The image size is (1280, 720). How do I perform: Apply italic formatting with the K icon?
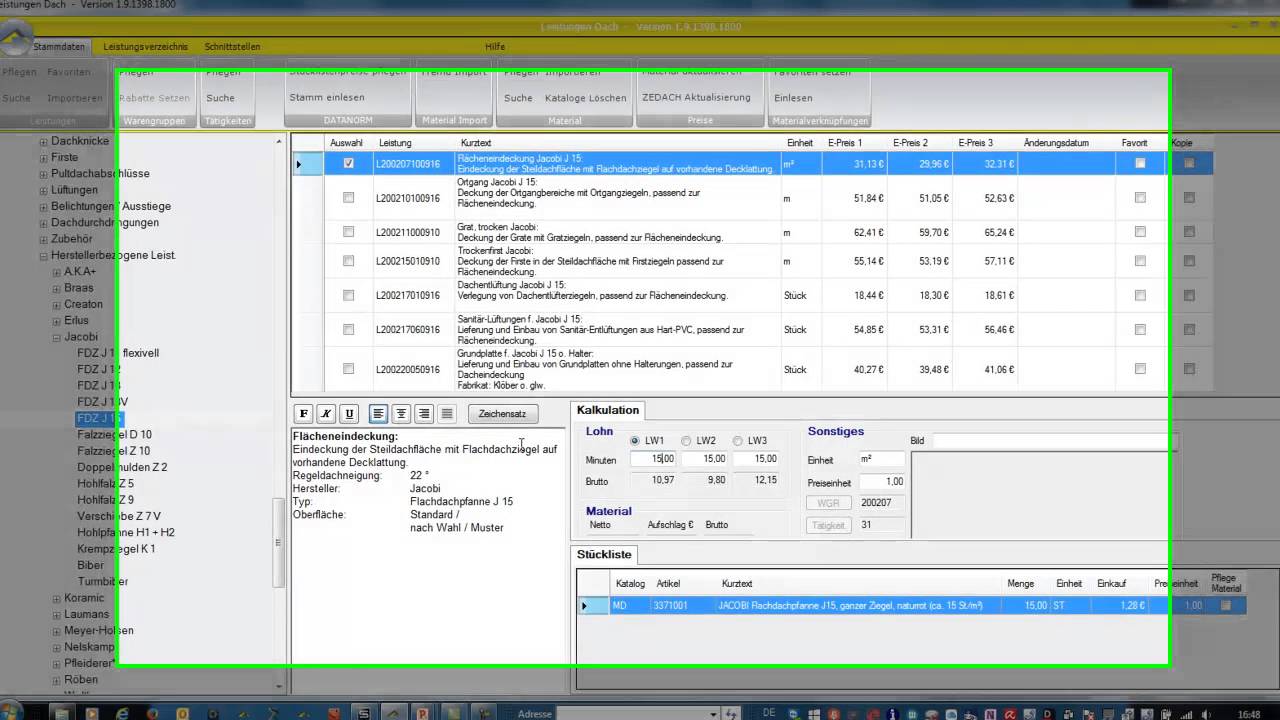[x=326, y=414]
